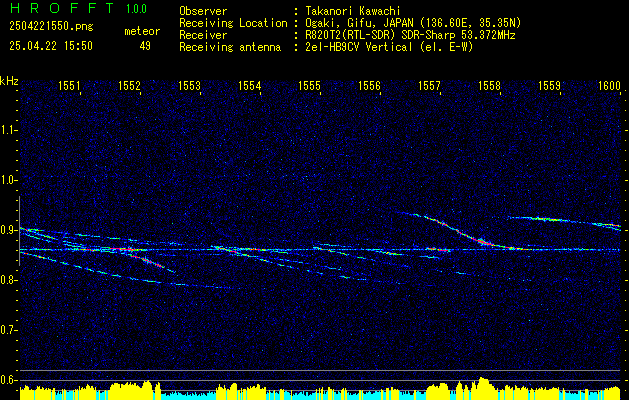Screen dimensions: 629x400
Task: Click time axis tick 1551
Action: (x=69, y=85)
